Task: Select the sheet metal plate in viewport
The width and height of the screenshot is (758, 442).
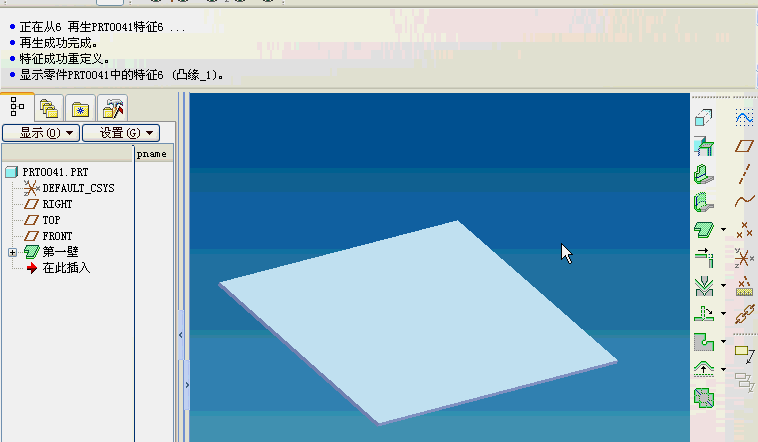Action: (418, 322)
